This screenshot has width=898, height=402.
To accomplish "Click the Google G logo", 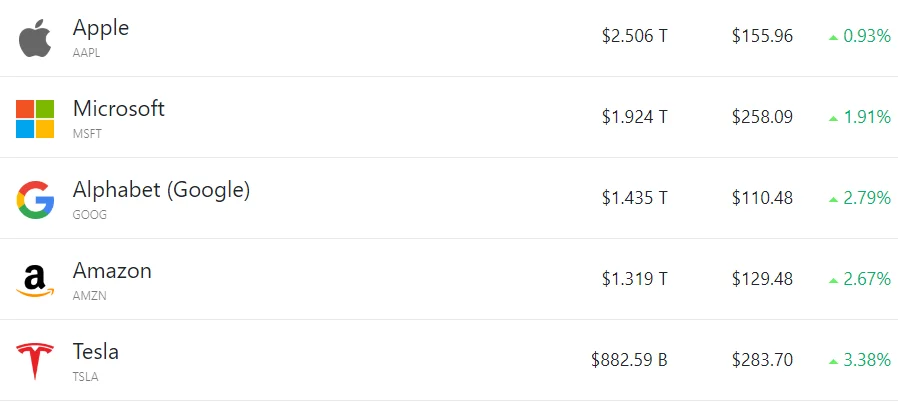I will tap(35, 199).
